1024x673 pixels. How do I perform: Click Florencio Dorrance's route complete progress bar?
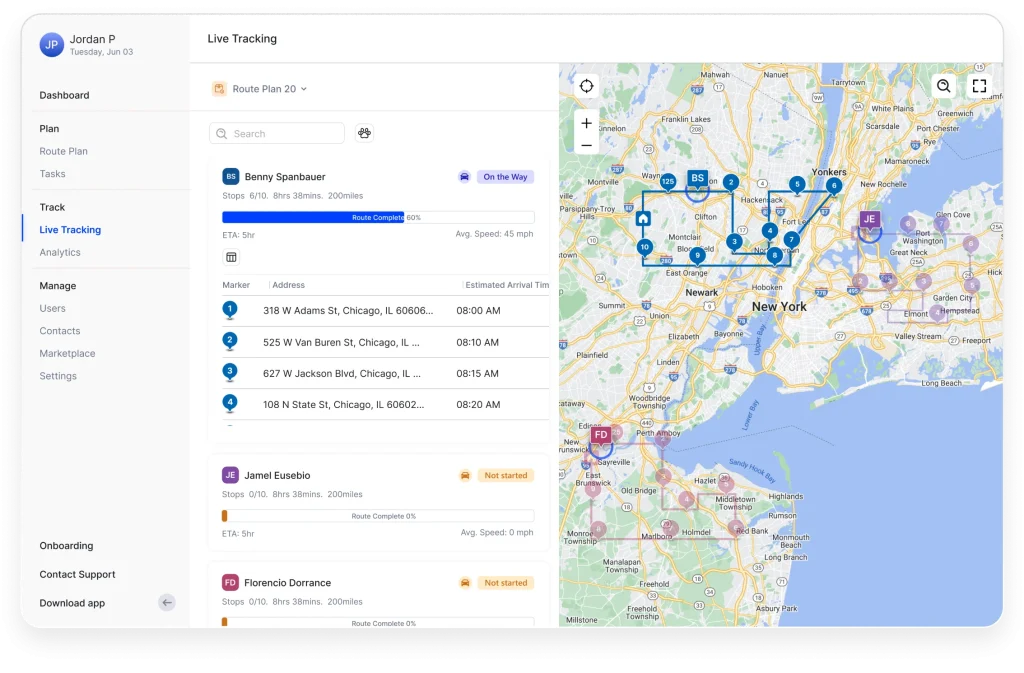[378, 623]
